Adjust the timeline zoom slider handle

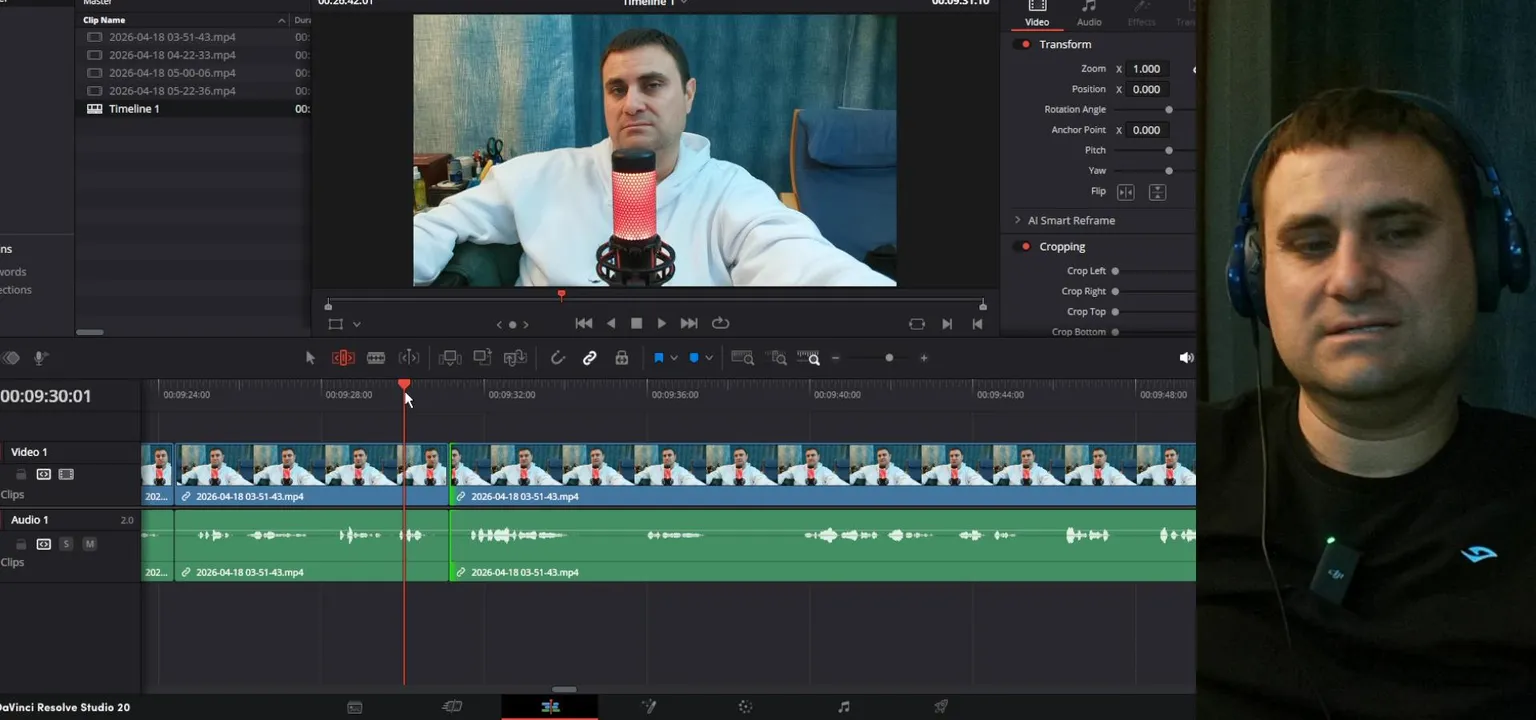coord(889,358)
